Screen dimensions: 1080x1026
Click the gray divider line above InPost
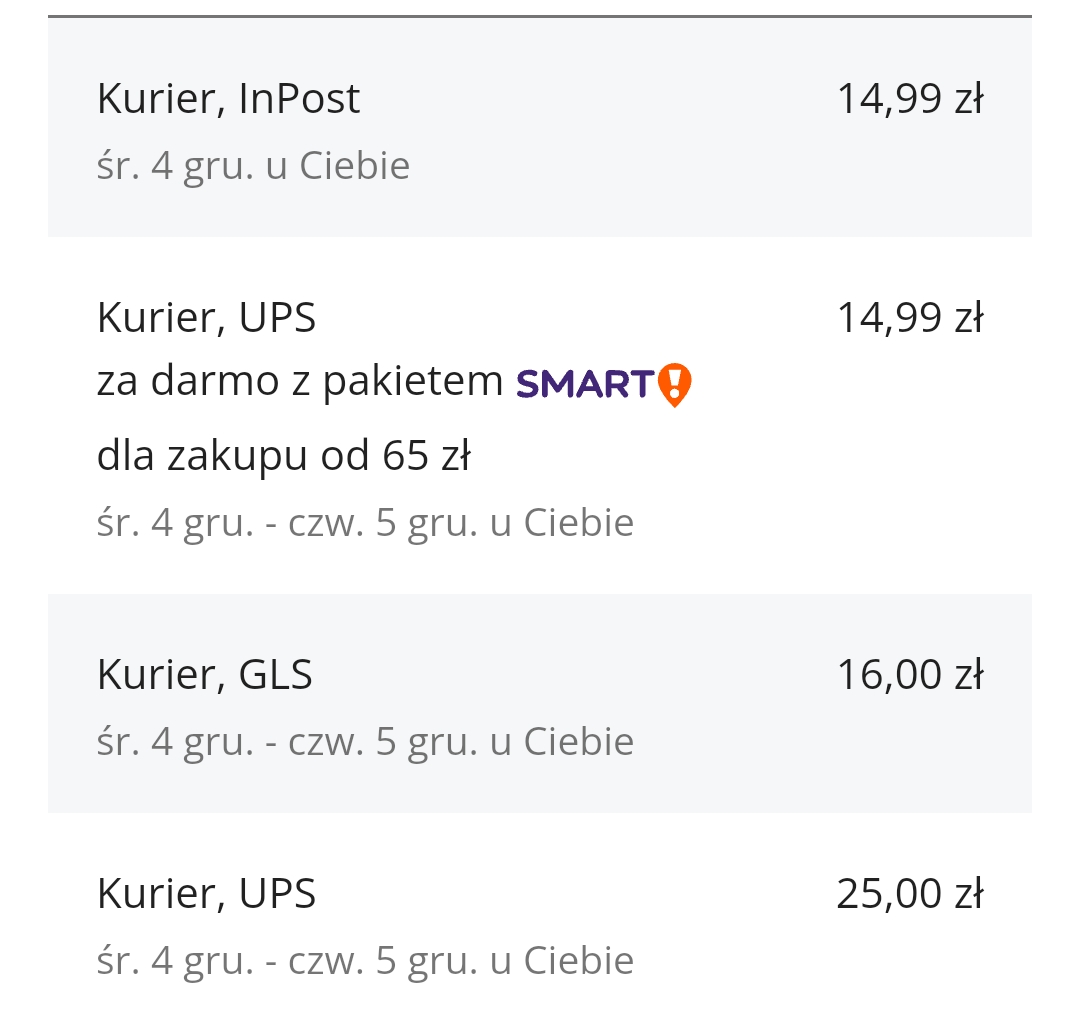(540, 17)
